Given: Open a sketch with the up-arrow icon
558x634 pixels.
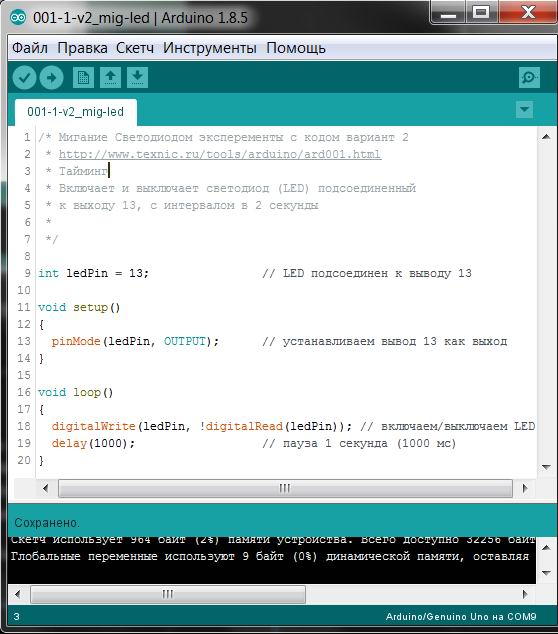Looking at the screenshot, I should pyautogui.click(x=110, y=77).
